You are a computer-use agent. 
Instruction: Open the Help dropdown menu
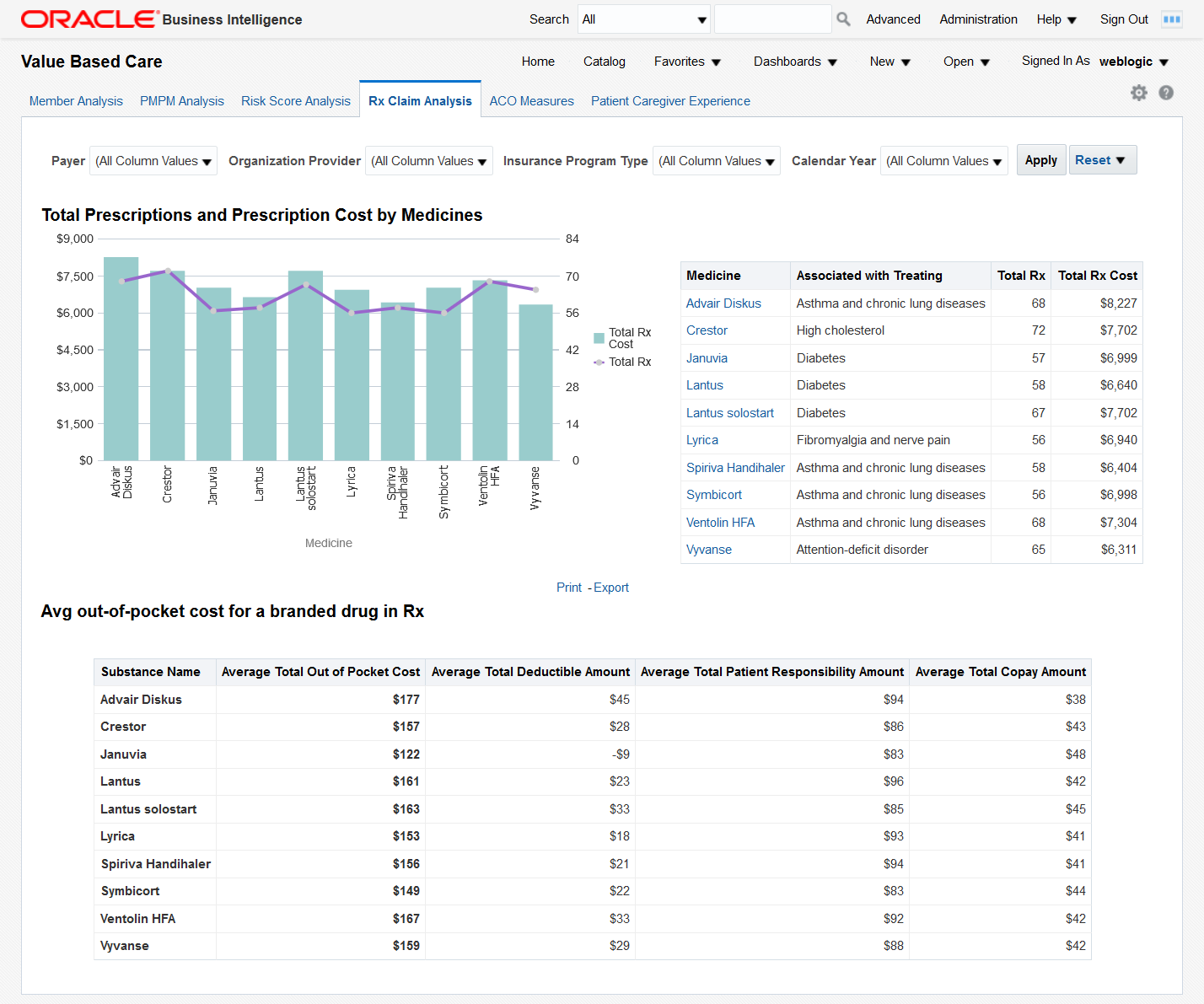(x=1056, y=19)
